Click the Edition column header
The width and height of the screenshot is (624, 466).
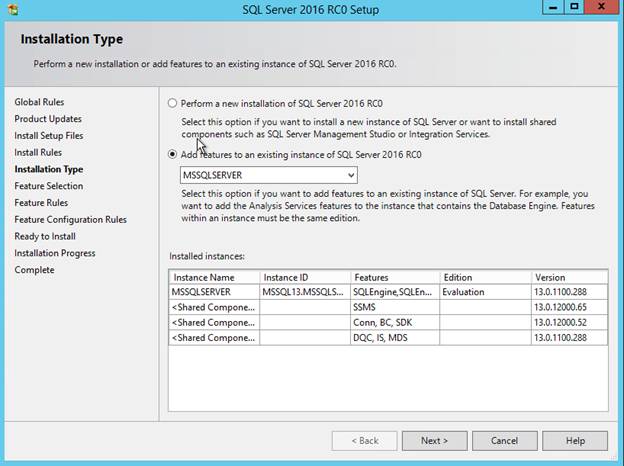coord(485,277)
